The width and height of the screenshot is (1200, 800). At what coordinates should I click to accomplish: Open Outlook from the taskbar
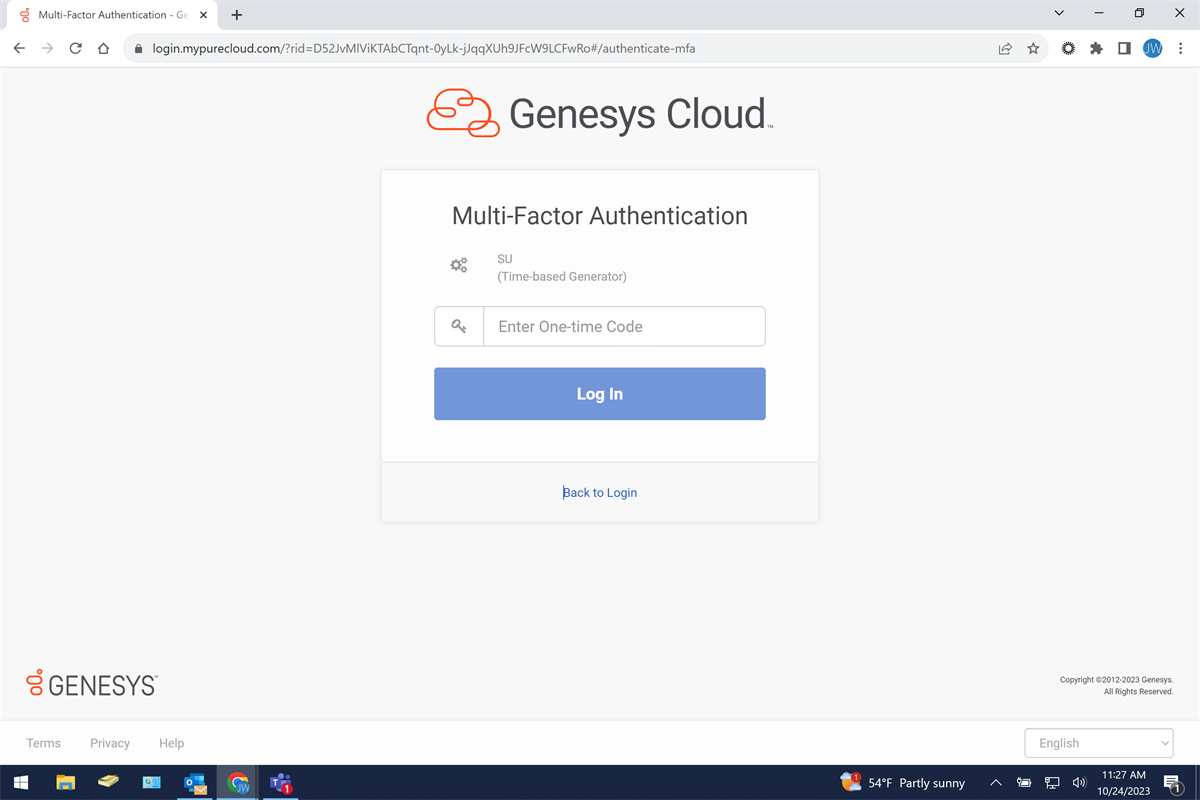[194, 782]
